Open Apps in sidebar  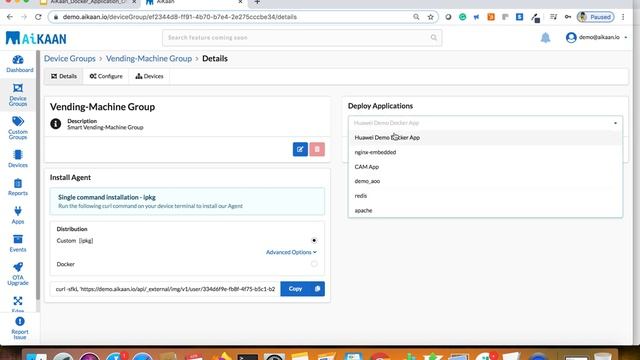[x=18, y=215]
